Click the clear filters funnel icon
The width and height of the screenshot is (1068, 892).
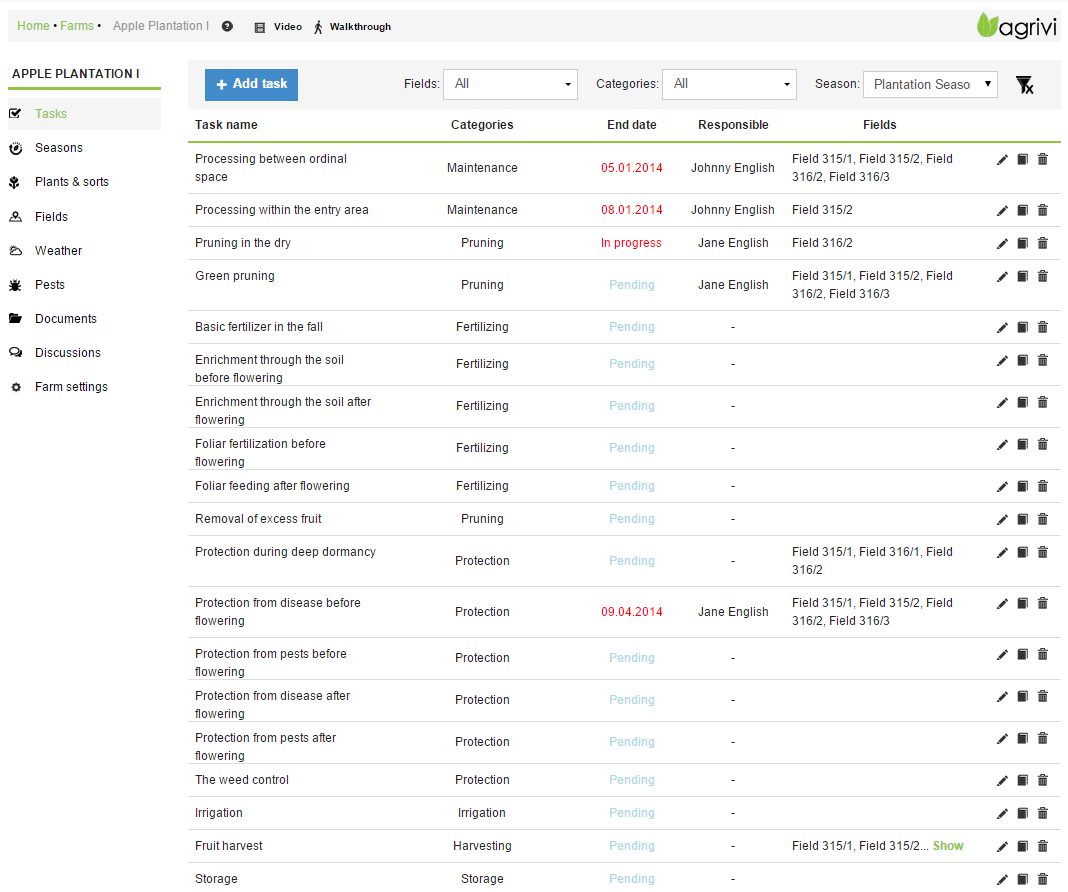click(1024, 85)
